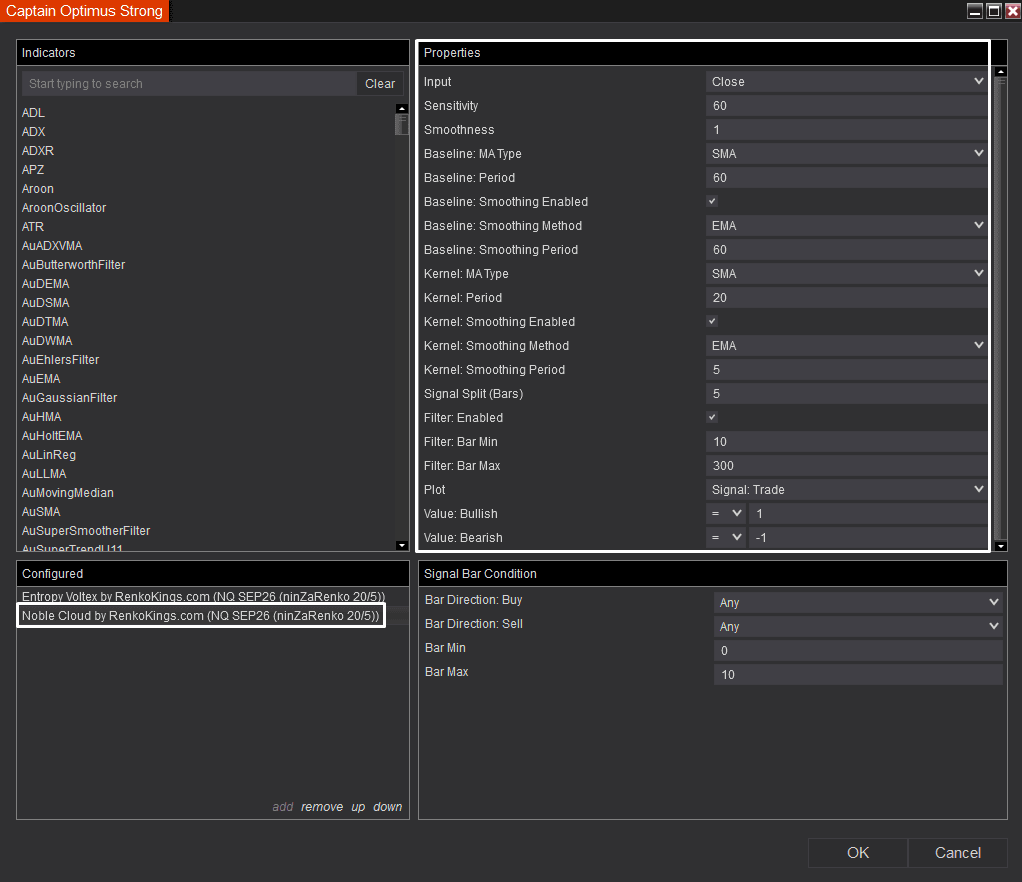Click Kernel: Smoothing Period field

tap(846, 370)
